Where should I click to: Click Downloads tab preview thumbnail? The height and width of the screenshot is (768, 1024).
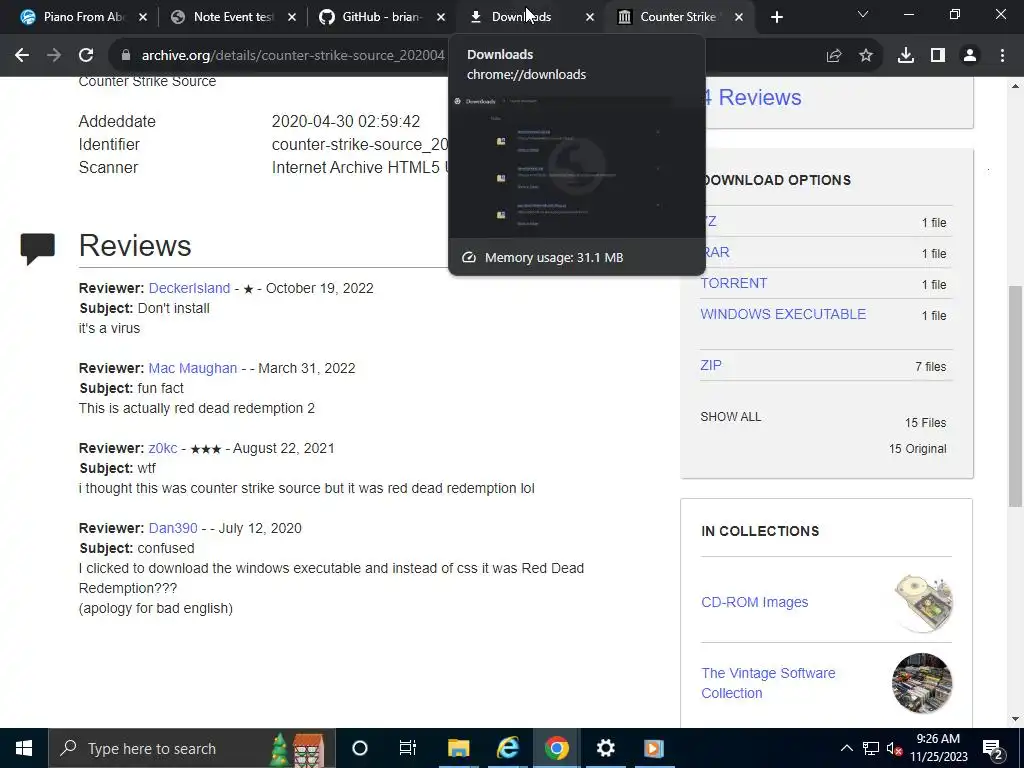(x=577, y=165)
